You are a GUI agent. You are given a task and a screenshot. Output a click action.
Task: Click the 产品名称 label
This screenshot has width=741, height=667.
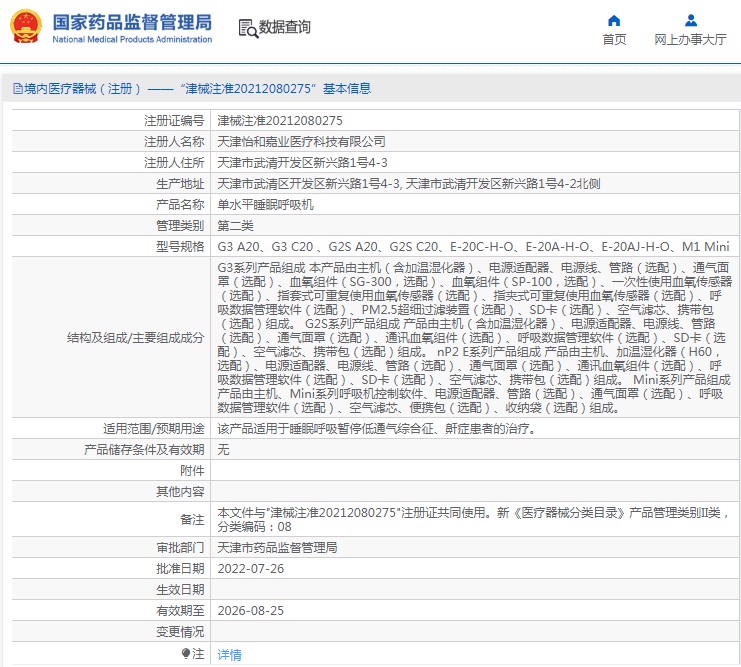(x=180, y=205)
